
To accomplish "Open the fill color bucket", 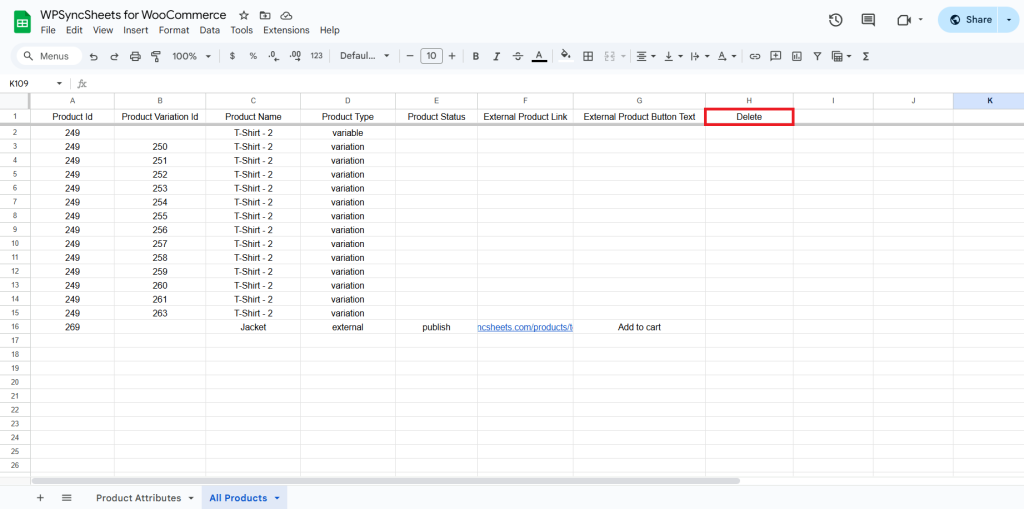I will tap(566, 56).
